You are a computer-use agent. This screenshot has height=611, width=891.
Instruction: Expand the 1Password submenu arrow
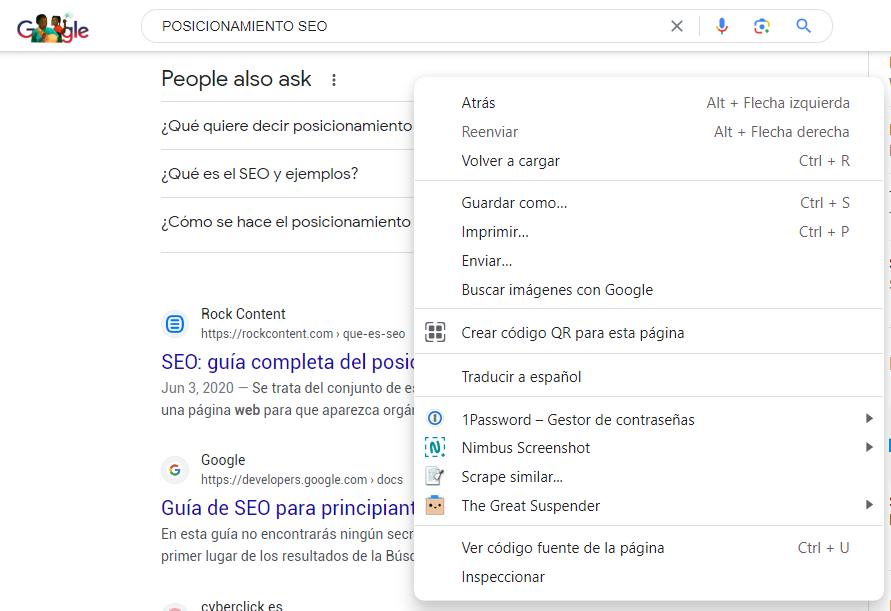[869, 419]
